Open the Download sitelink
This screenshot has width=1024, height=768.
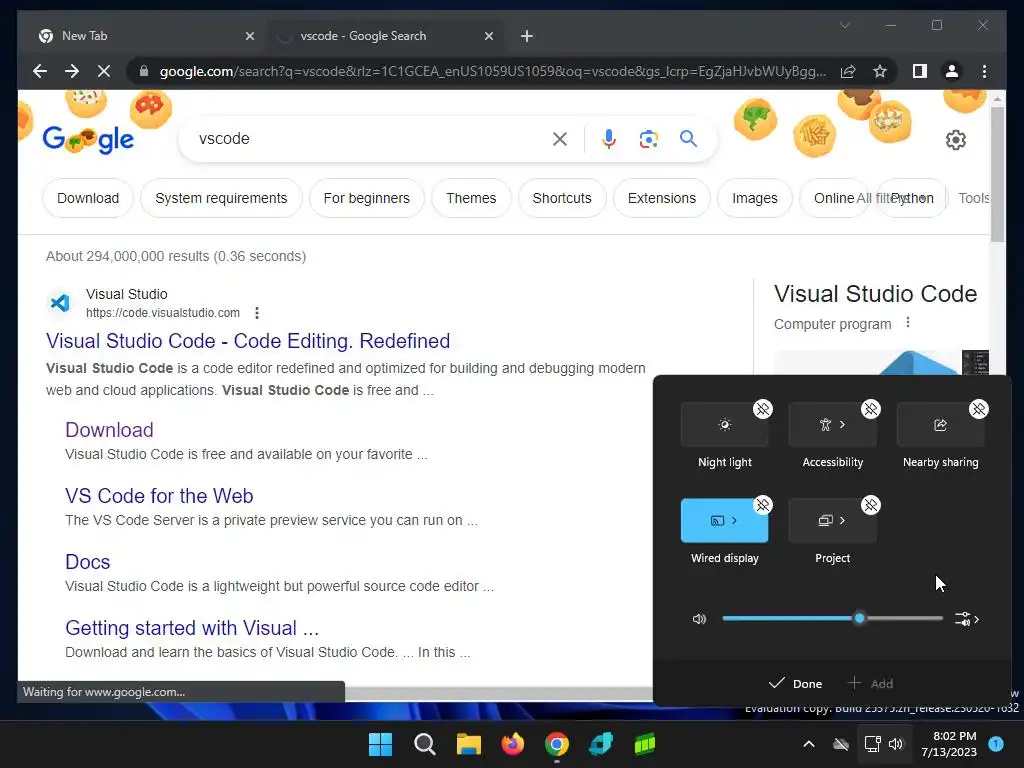109,430
